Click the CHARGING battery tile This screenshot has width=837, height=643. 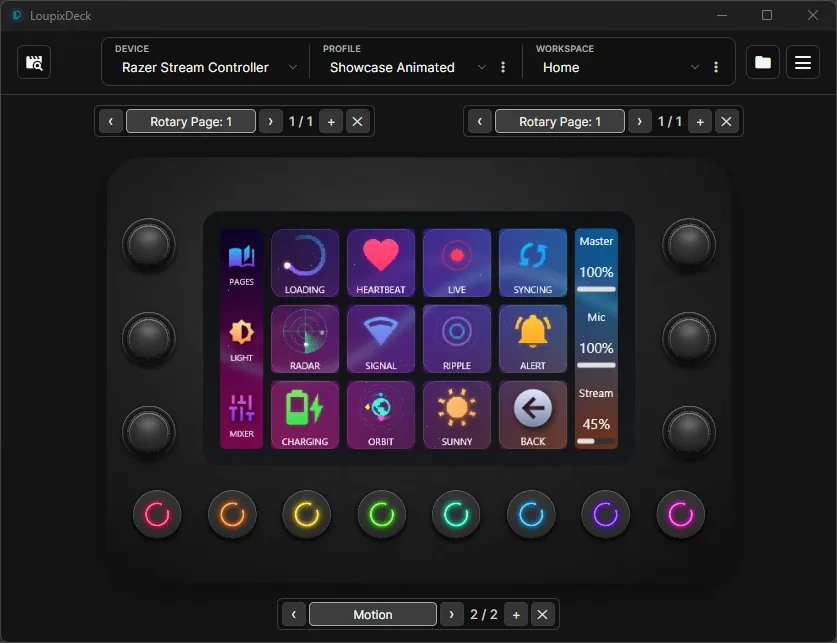[305, 415]
